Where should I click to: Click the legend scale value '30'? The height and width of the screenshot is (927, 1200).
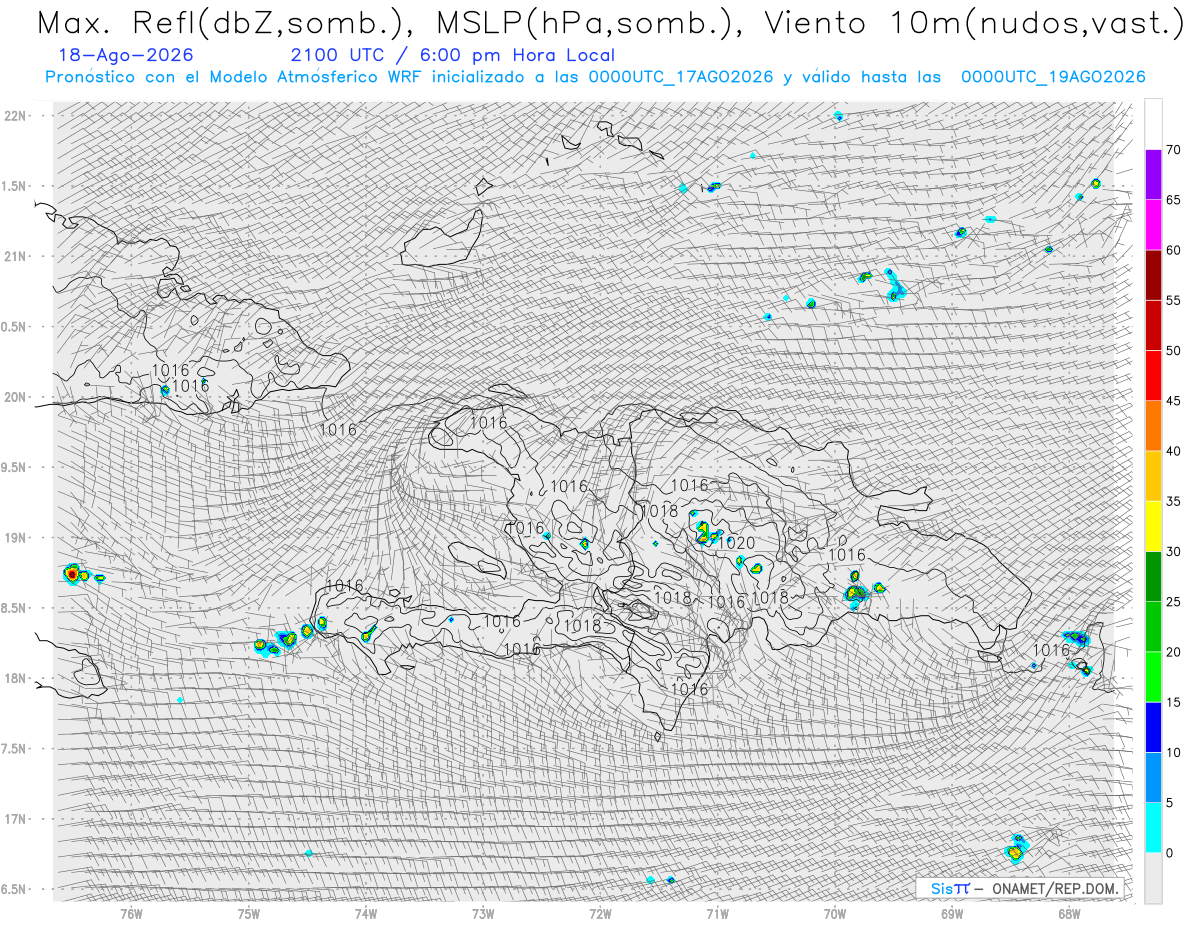coord(1173,551)
